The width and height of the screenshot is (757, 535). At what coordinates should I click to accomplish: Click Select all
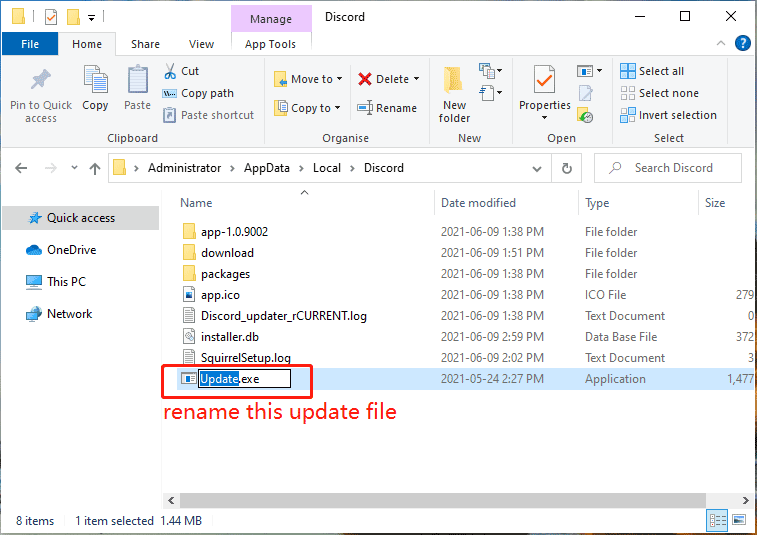[652, 71]
